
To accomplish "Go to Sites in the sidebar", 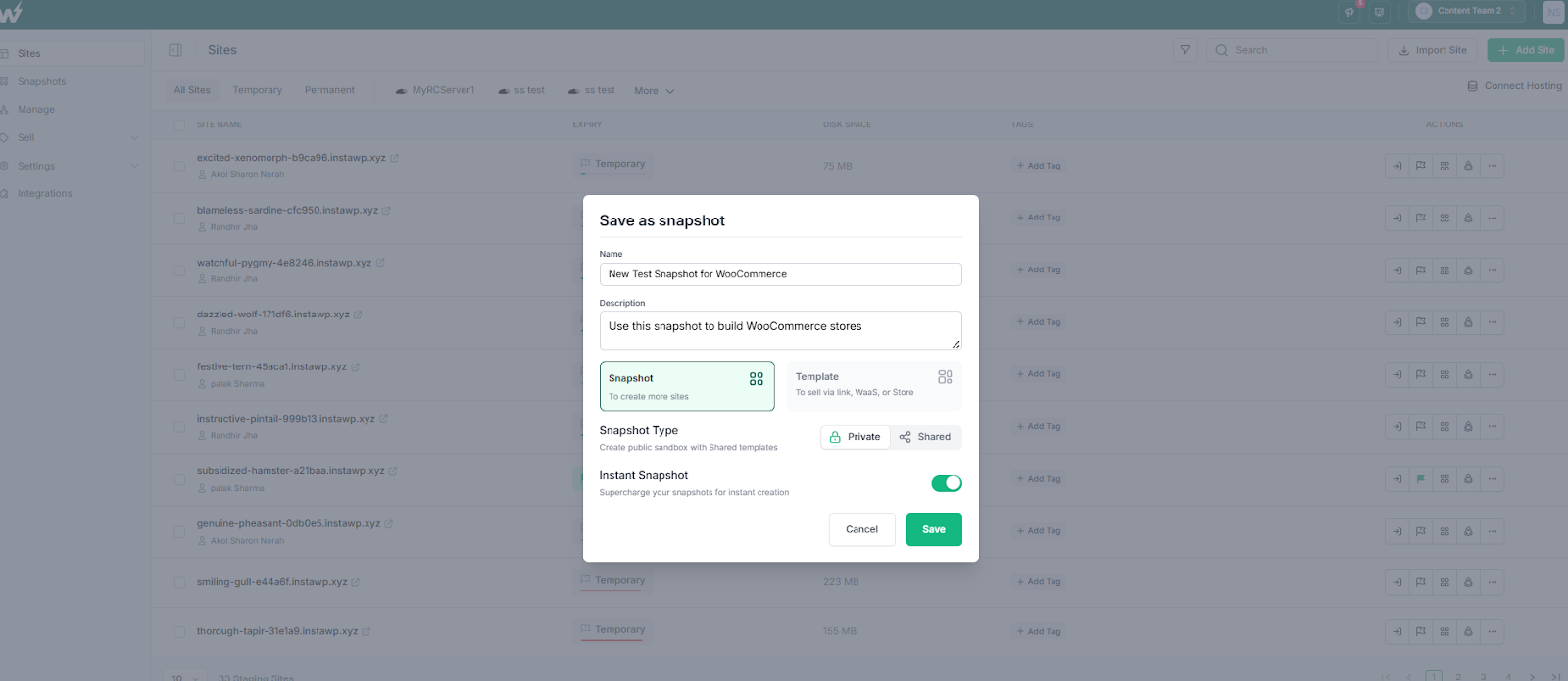I will point(73,54).
